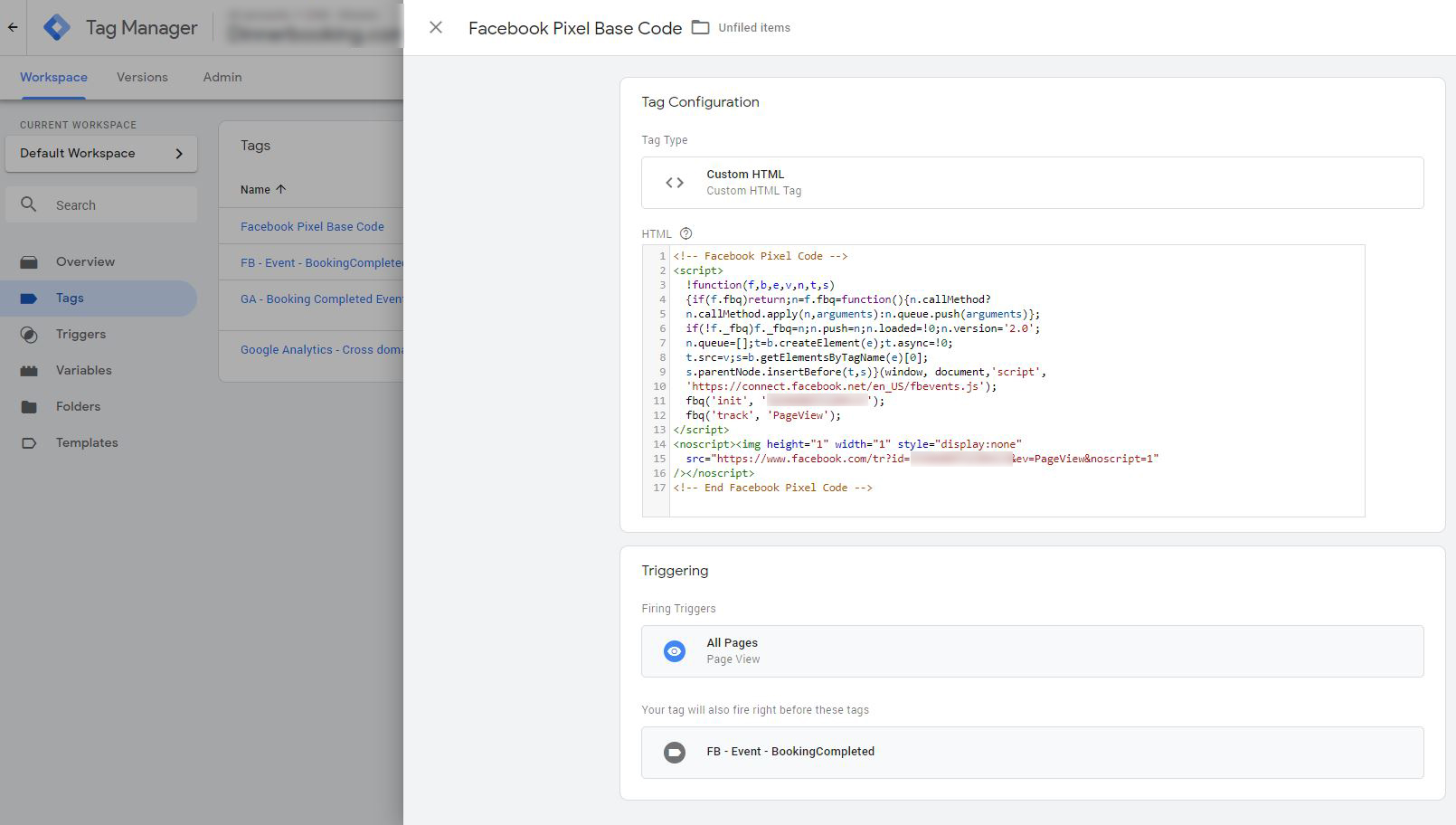
Task: Open Folders in the sidebar
Action: pos(78,406)
